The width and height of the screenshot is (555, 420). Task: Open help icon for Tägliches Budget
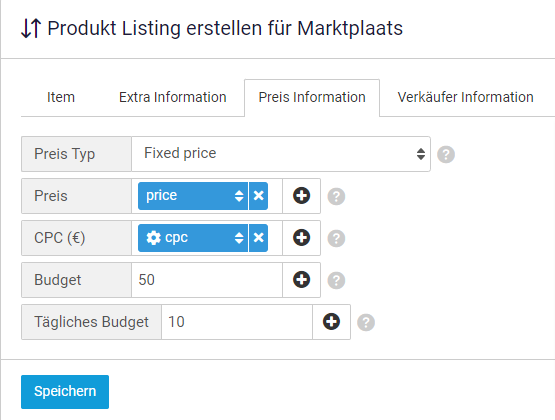click(x=366, y=322)
